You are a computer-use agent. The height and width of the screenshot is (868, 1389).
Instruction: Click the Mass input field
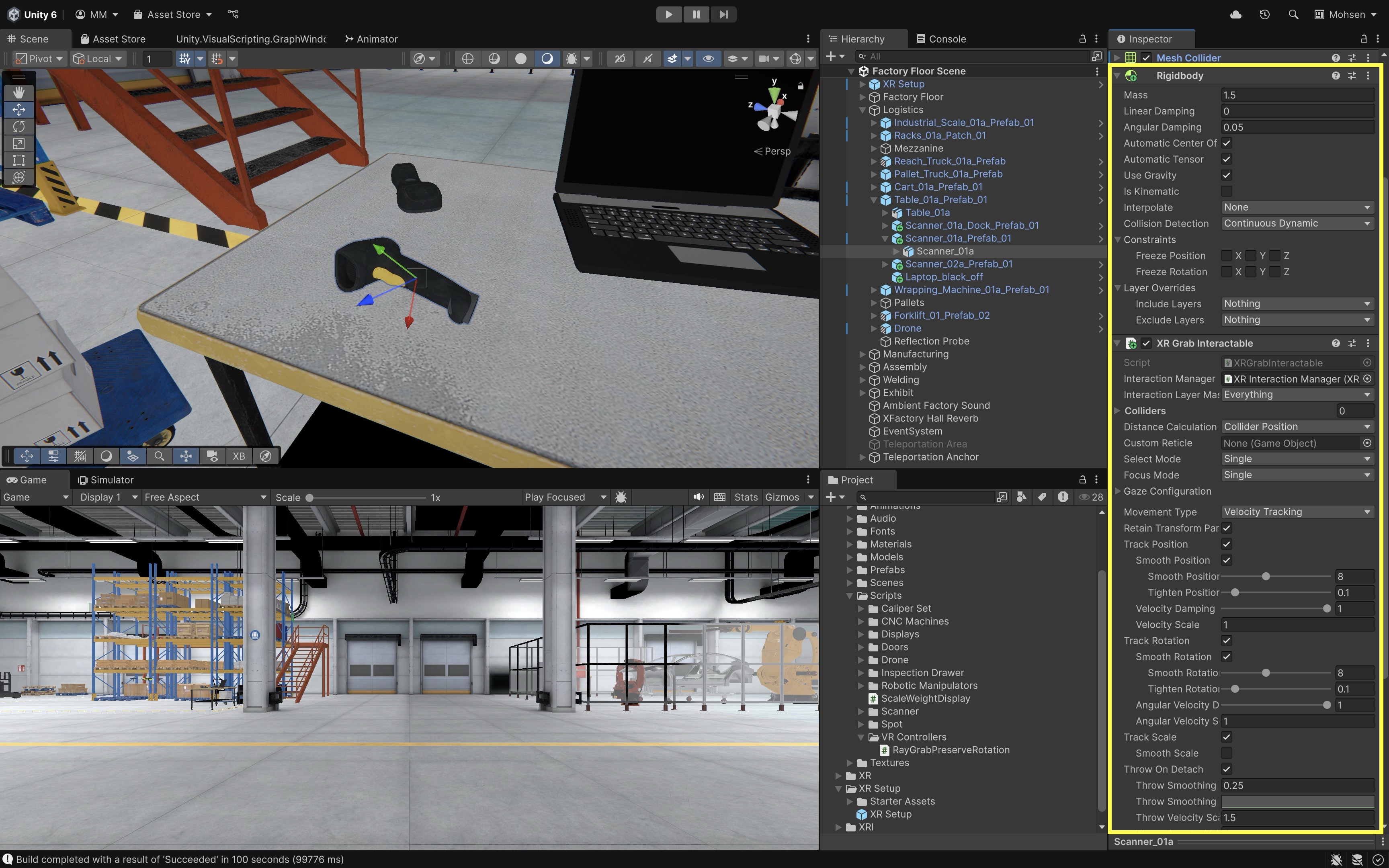[x=1297, y=95]
